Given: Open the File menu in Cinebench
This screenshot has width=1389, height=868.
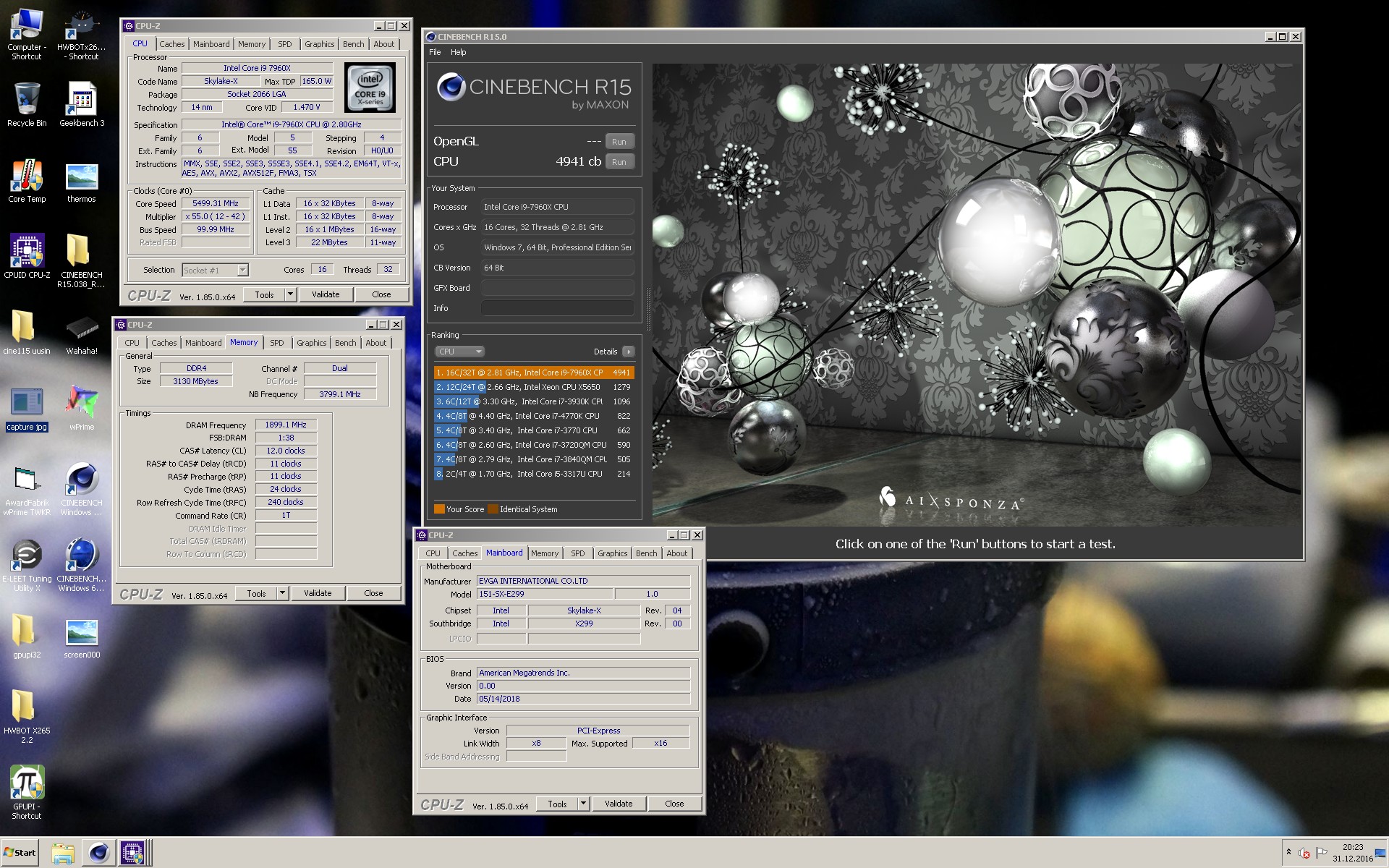Looking at the screenshot, I should [x=434, y=52].
